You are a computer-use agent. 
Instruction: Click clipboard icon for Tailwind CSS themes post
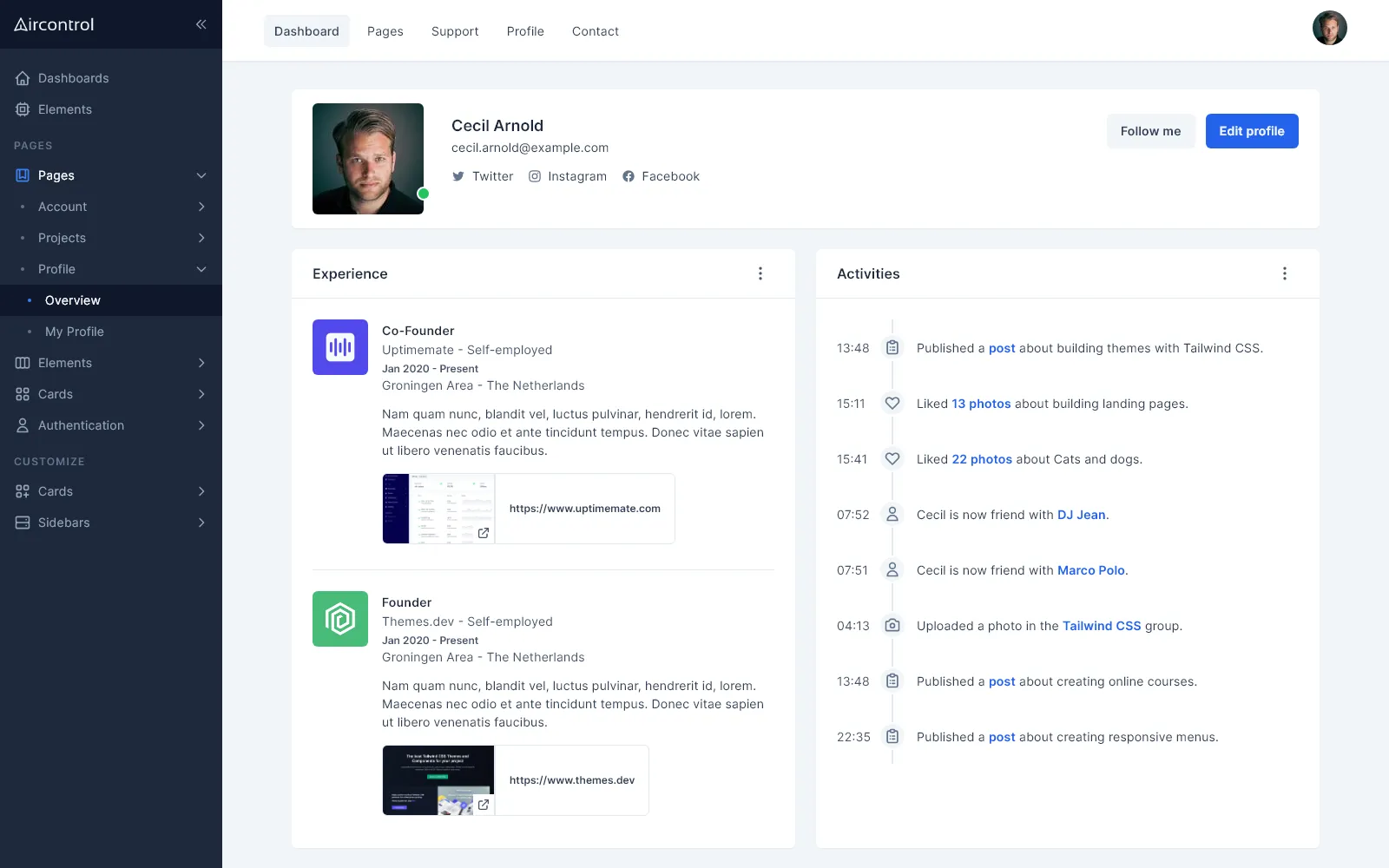pos(892,348)
